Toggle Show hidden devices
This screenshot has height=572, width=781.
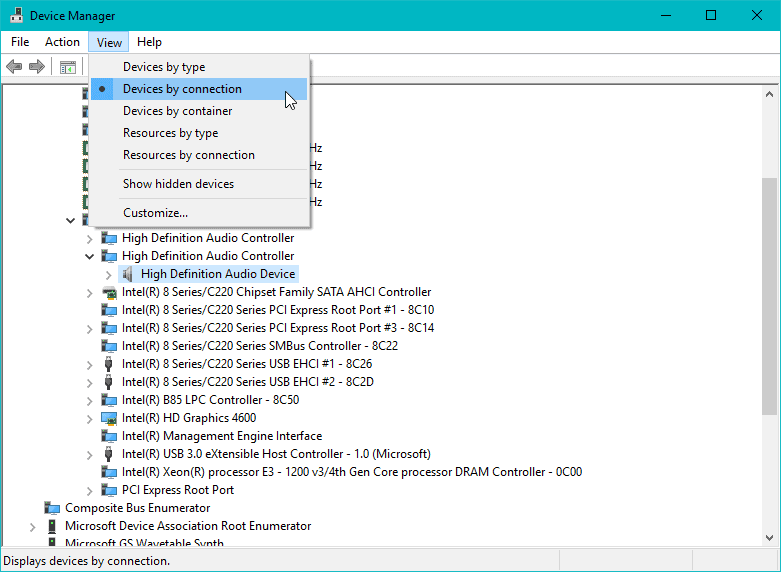tap(199, 184)
